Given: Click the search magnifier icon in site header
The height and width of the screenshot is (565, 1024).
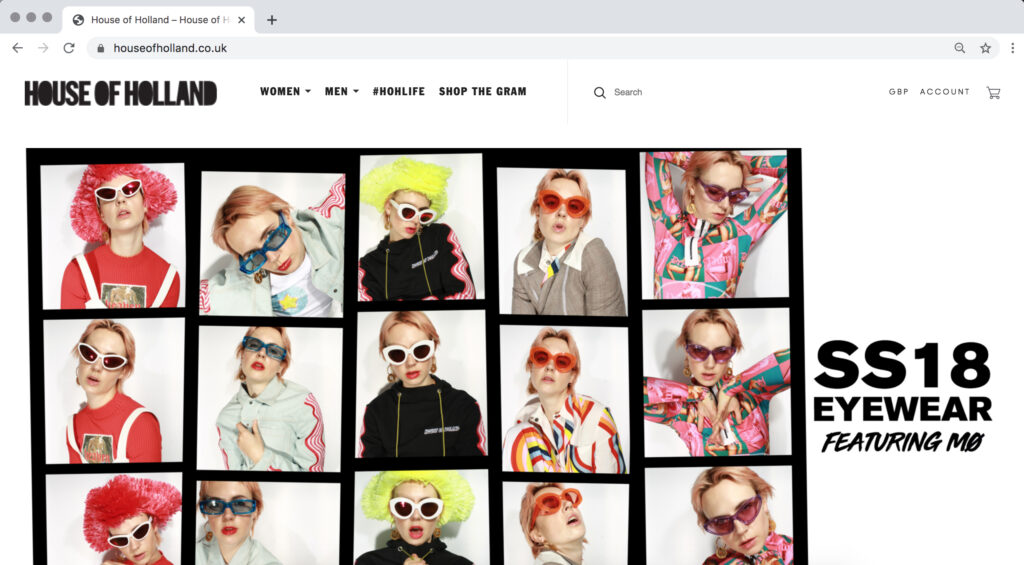Looking at the screenshot, I should (600, 92).
